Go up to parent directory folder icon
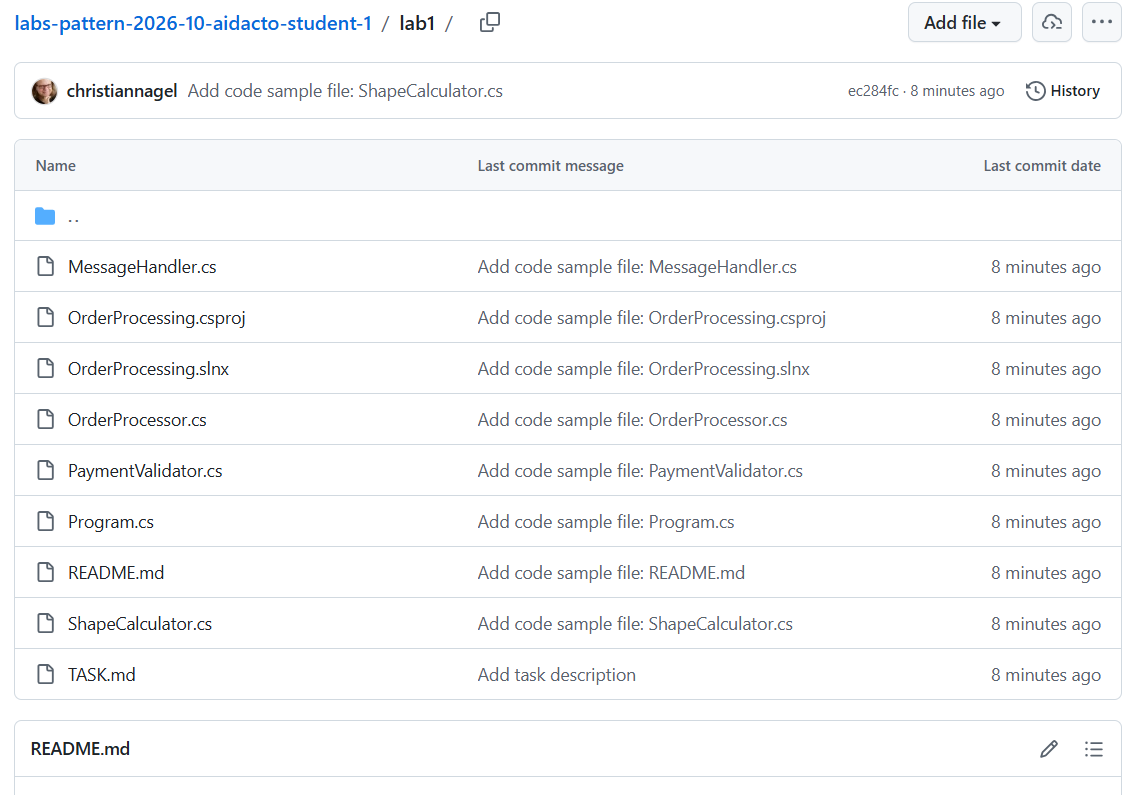 click(45, 216)
